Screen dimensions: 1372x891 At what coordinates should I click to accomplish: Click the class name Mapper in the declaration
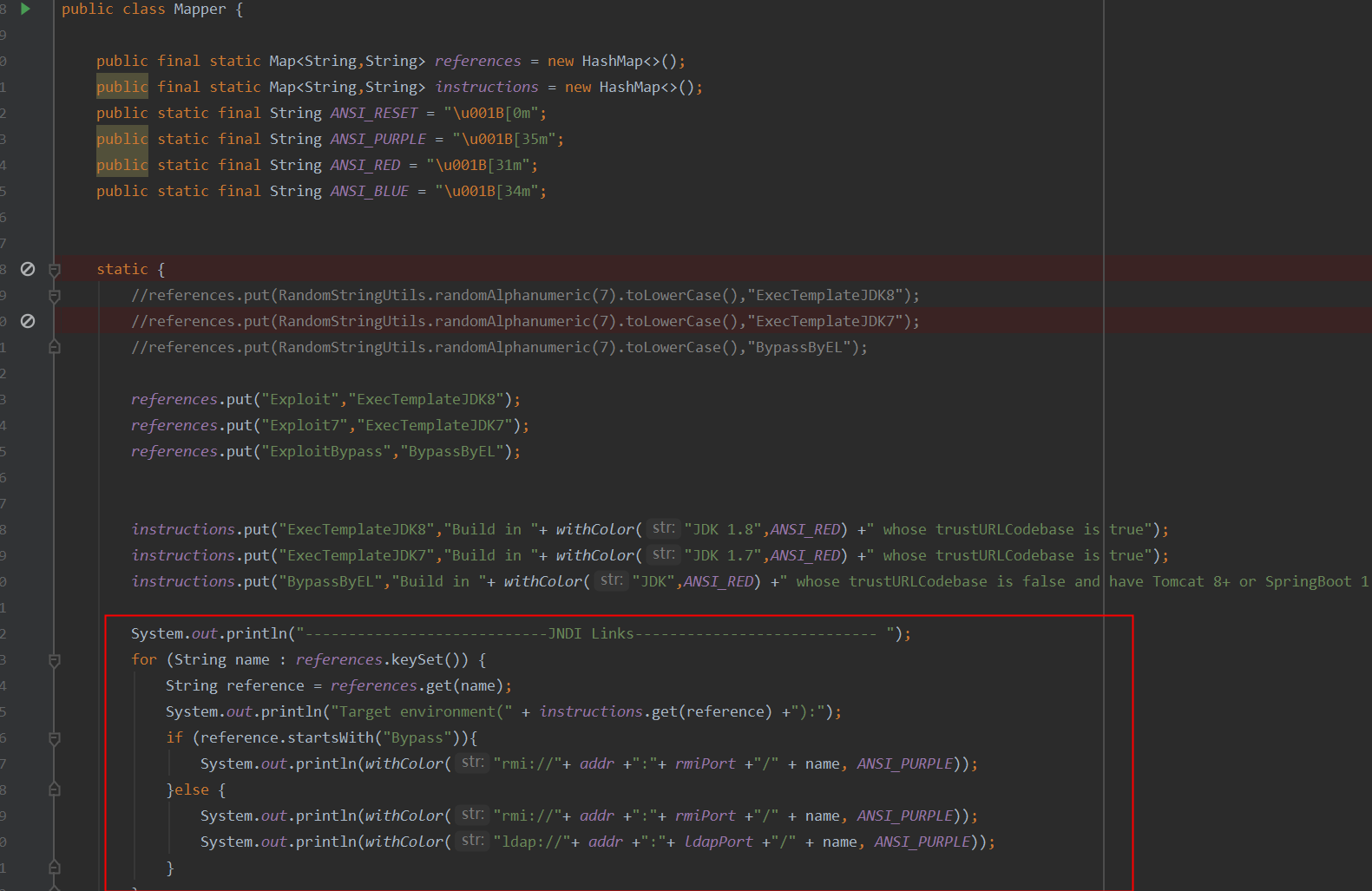click(200, 10)
